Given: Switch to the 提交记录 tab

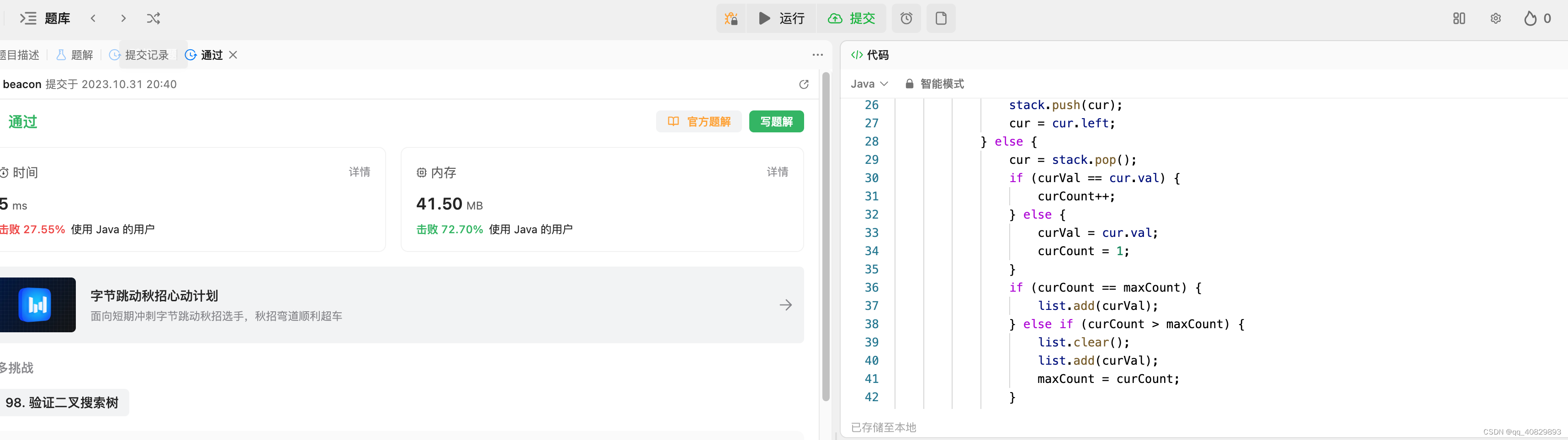Looking at the screenshot, I should pyautogui.click(x=139, y=55).
